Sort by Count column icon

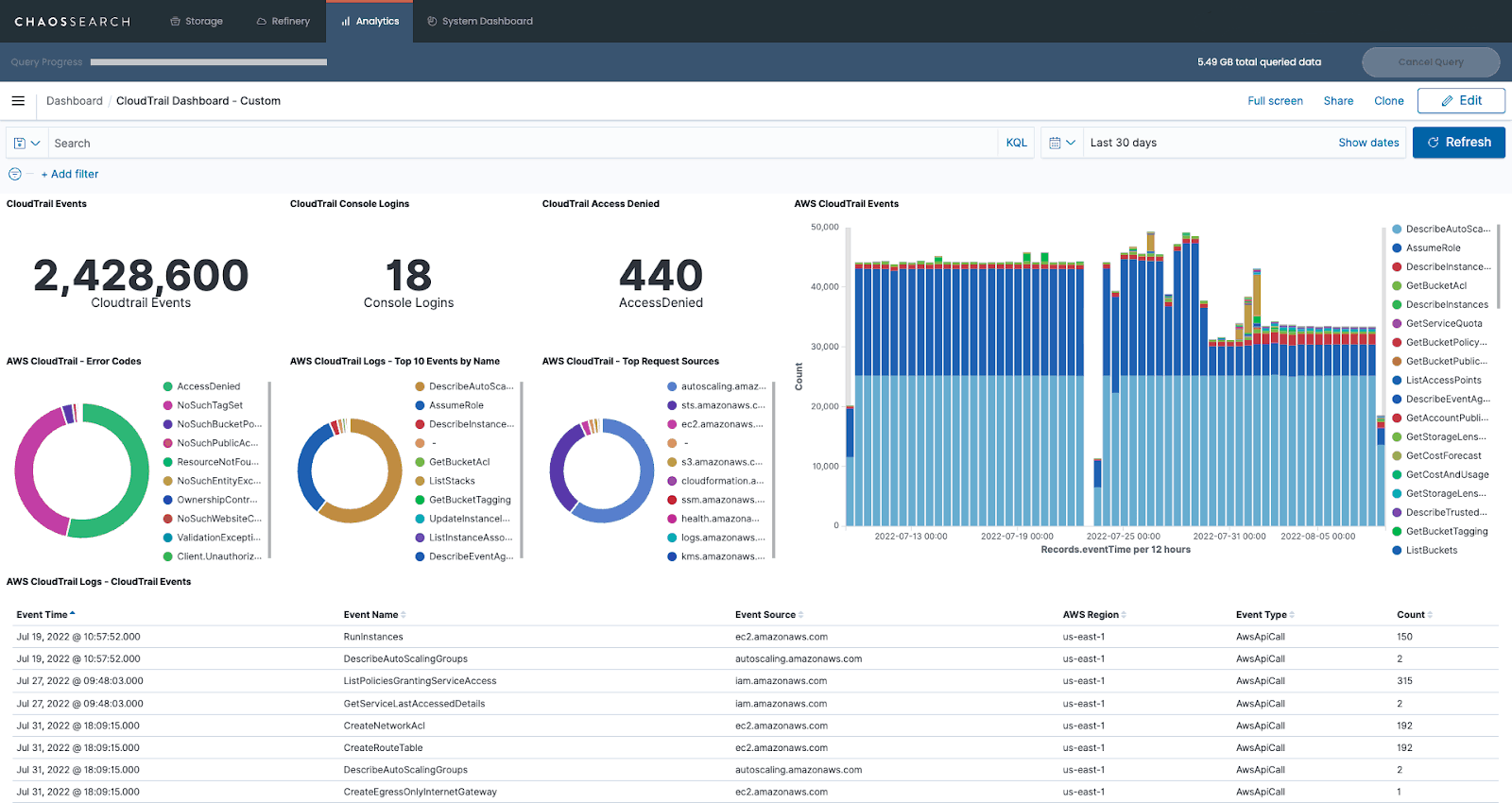pyautogui.click(x=1430, y=615)
